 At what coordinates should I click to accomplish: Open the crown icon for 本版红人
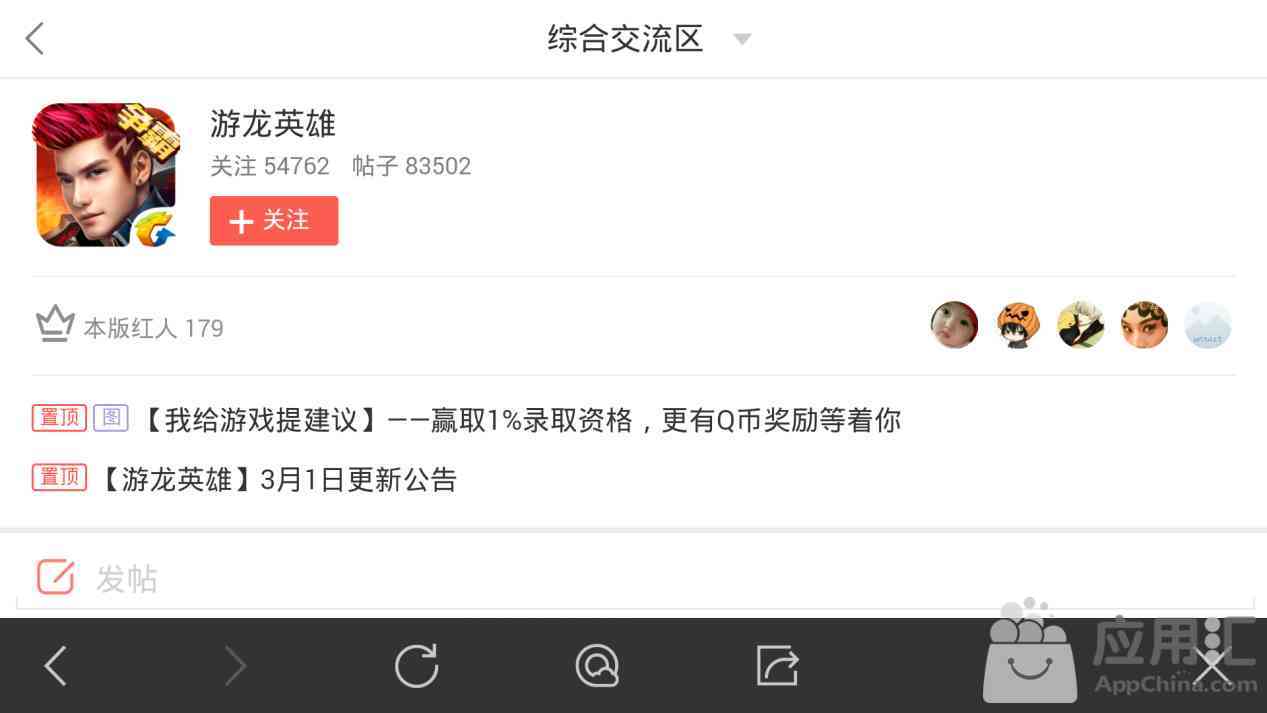click(55, 324)
